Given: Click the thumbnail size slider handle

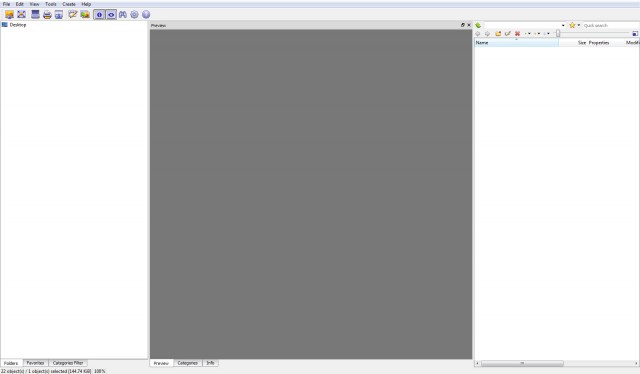Looking at the screenshot, I should (x=558, y=33).
